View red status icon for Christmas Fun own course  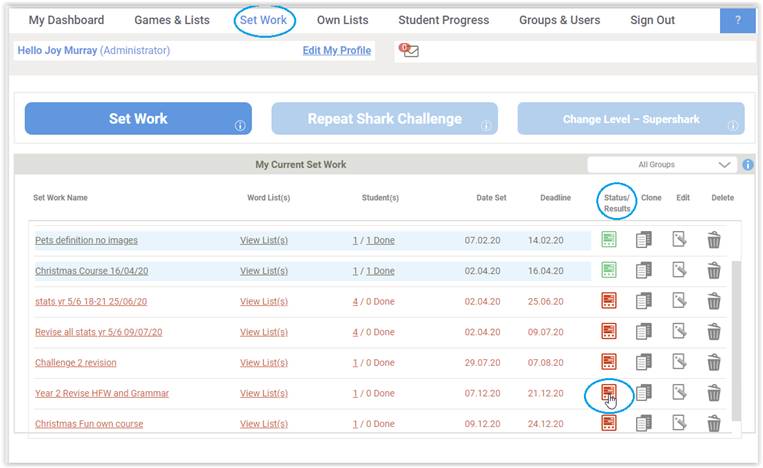[x=609, y=423]
